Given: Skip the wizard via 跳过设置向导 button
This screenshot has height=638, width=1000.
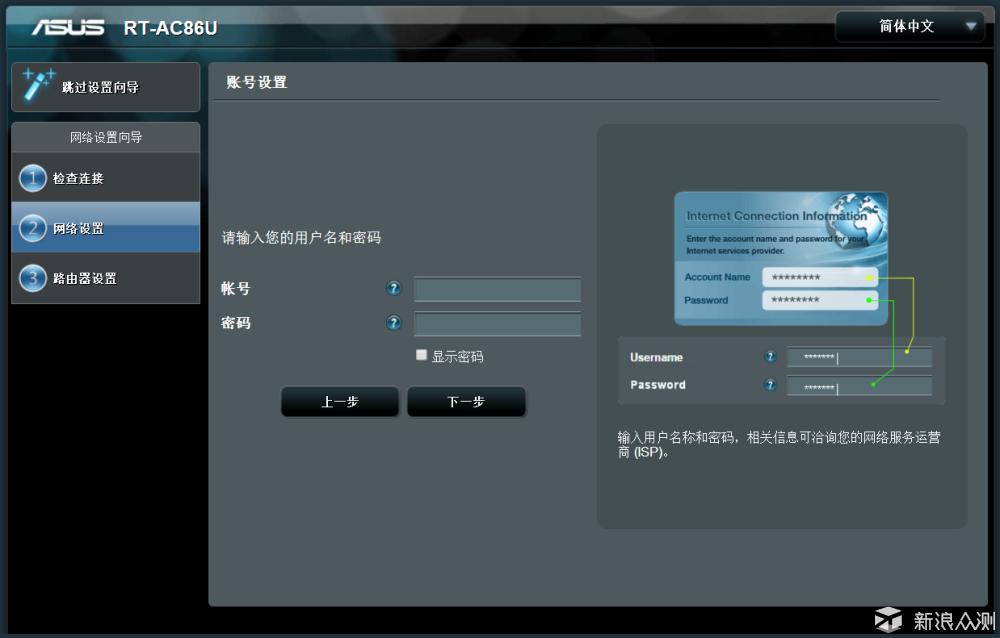Looking at the screenshot, I should 105,87.
